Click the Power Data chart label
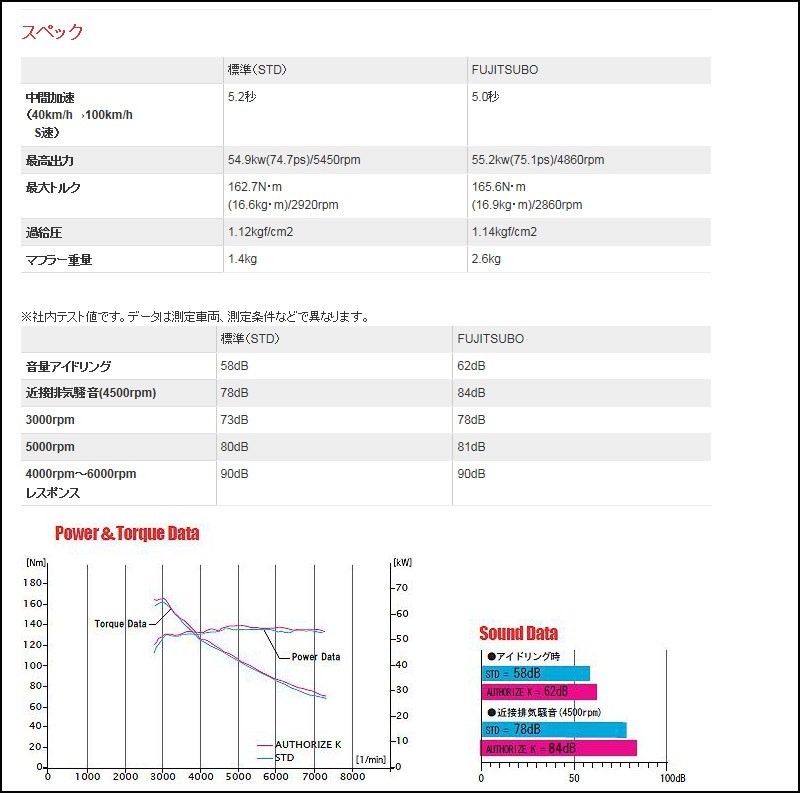Screen dimensions: 800x793 tap(316, 657)
